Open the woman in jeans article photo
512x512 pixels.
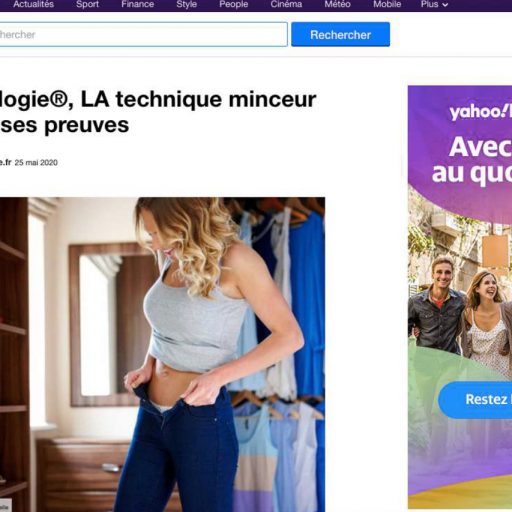pos(162,354)
